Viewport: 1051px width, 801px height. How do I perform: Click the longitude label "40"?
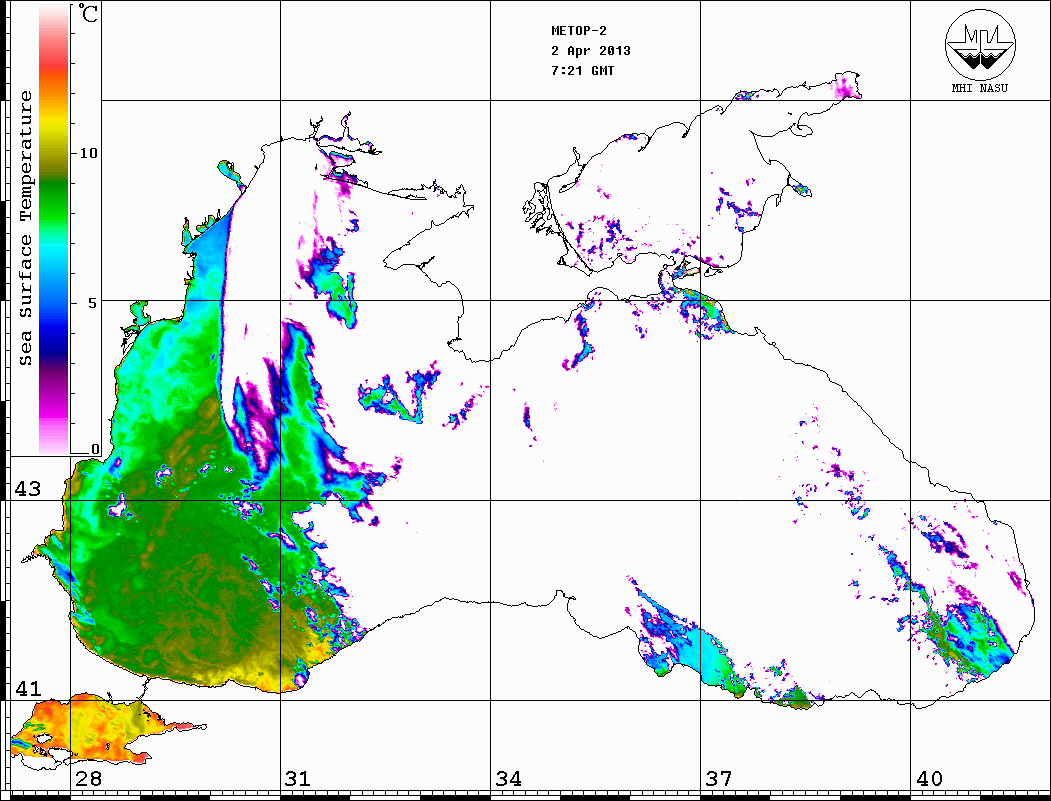click(929, 778)
